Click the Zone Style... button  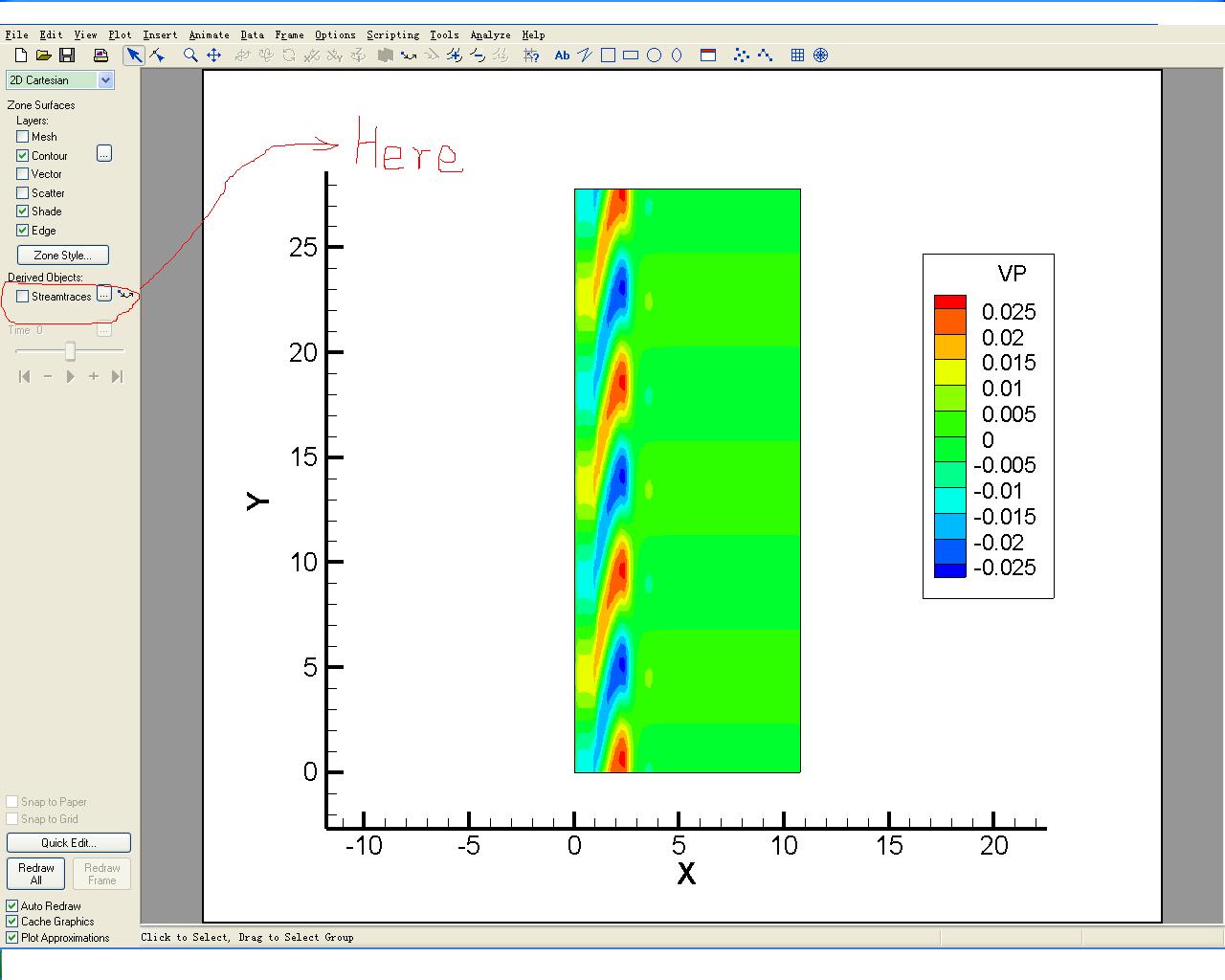pos(63,256)
